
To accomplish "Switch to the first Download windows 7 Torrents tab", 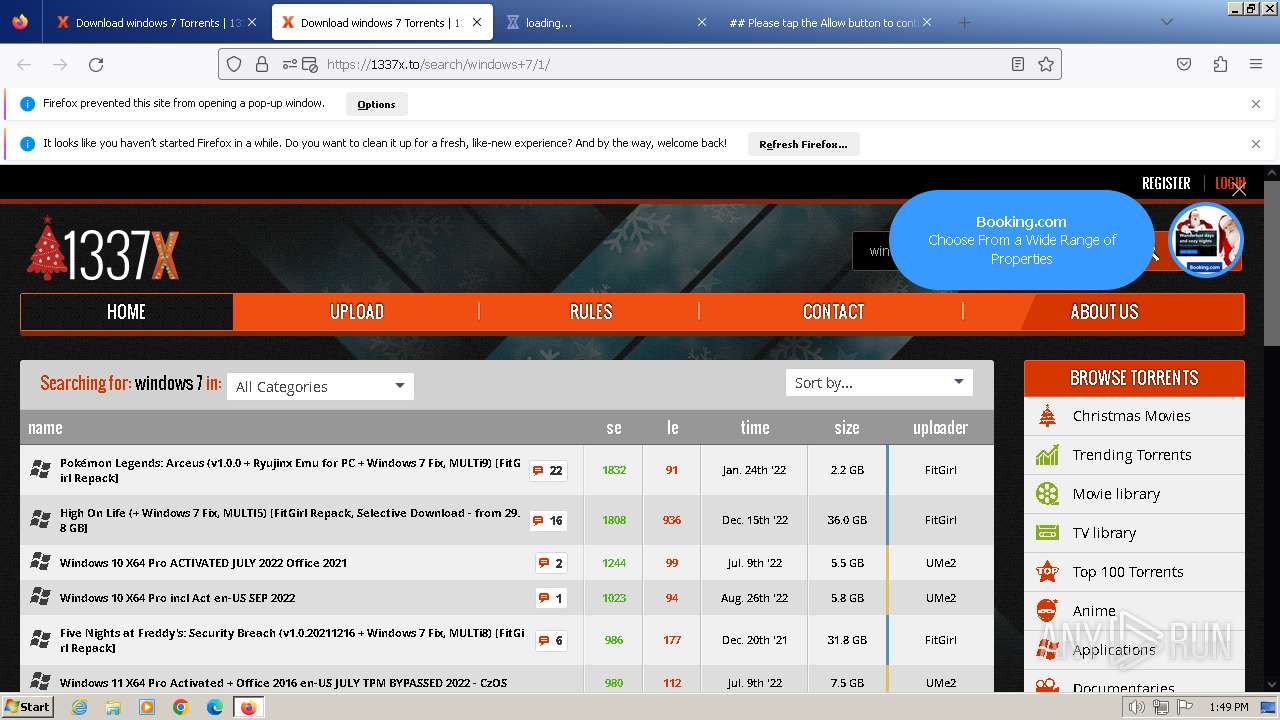I will (x=150, y=22).
